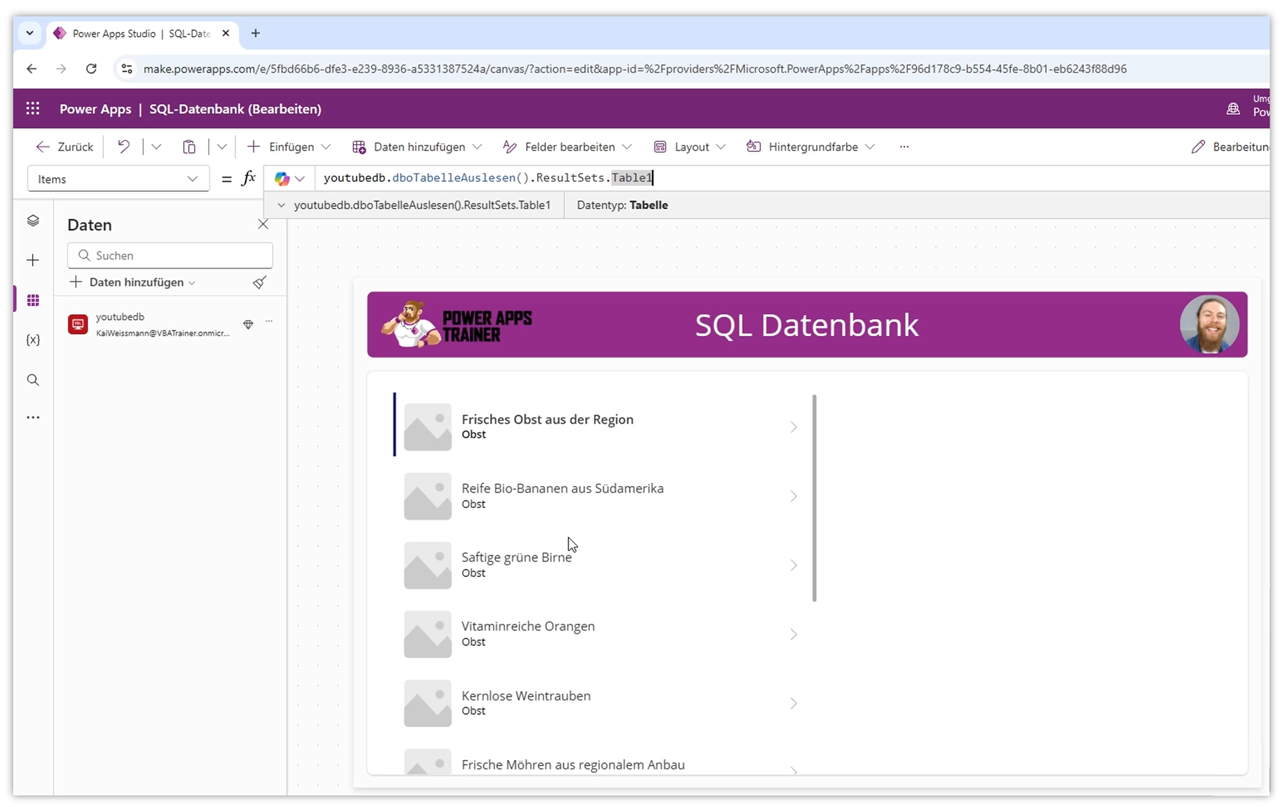1280x807 pixels.
Task: Click image placeholder for Frisches Obst row
Action: (x=428, y=427)
